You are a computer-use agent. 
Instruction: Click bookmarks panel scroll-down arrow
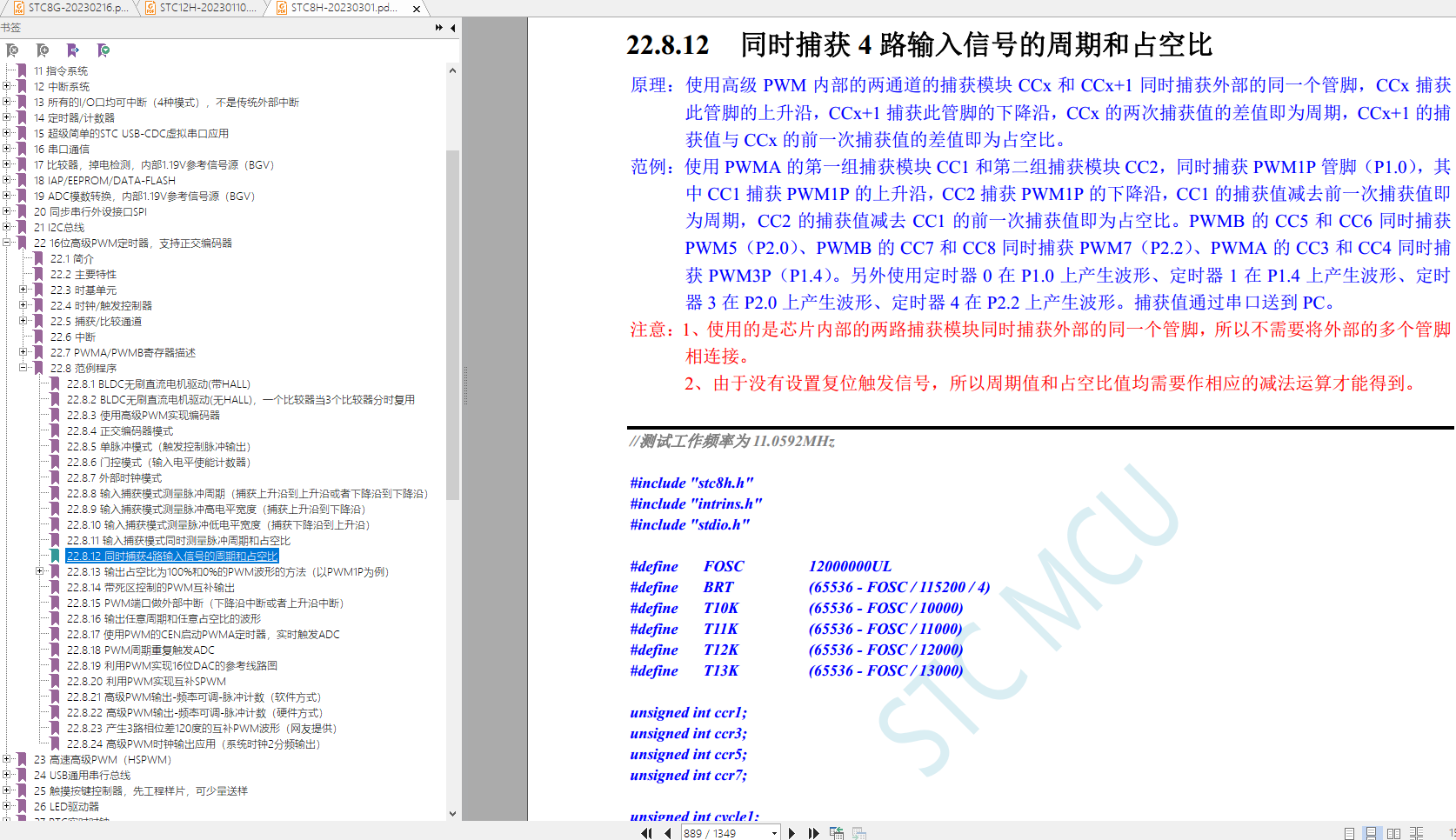[452, 814]
